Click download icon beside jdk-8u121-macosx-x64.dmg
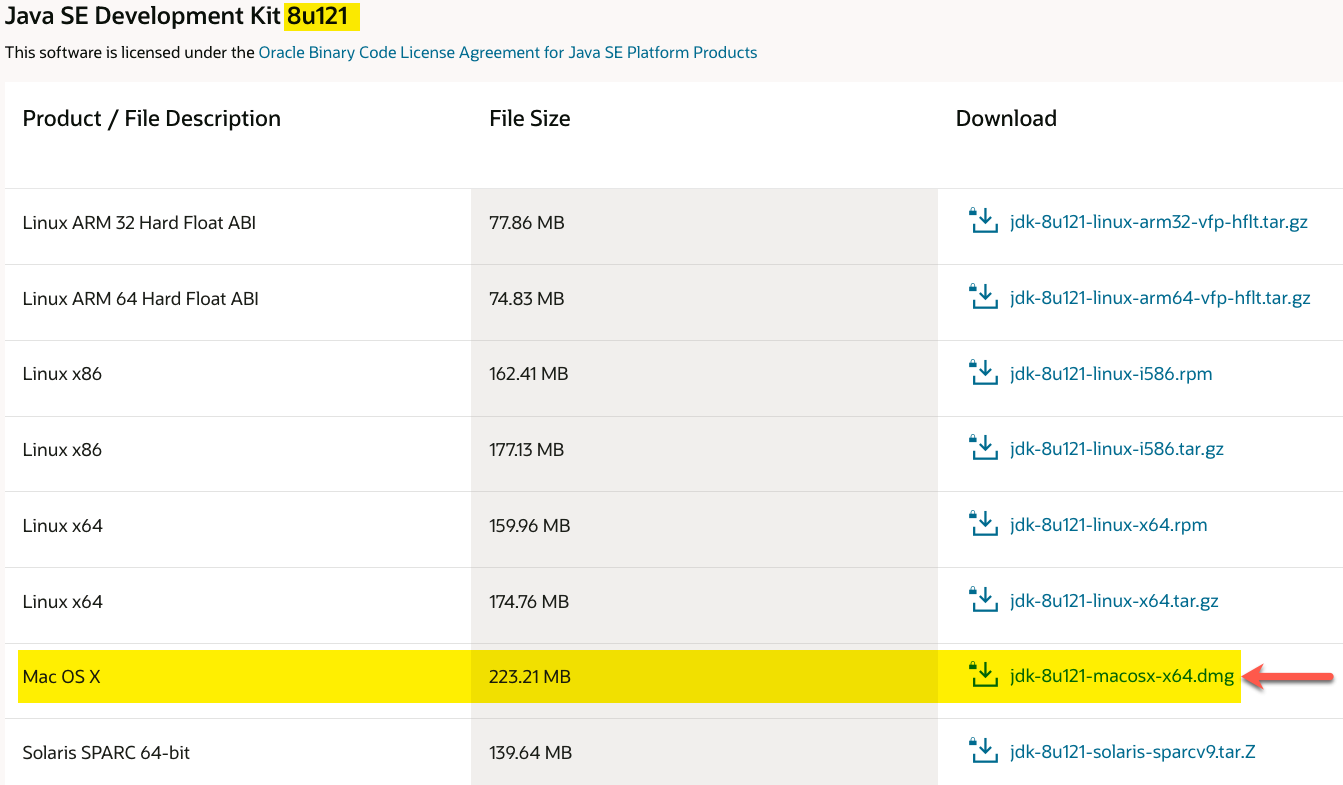Screen dimensions: 1343x785 (x=984, y=676)
